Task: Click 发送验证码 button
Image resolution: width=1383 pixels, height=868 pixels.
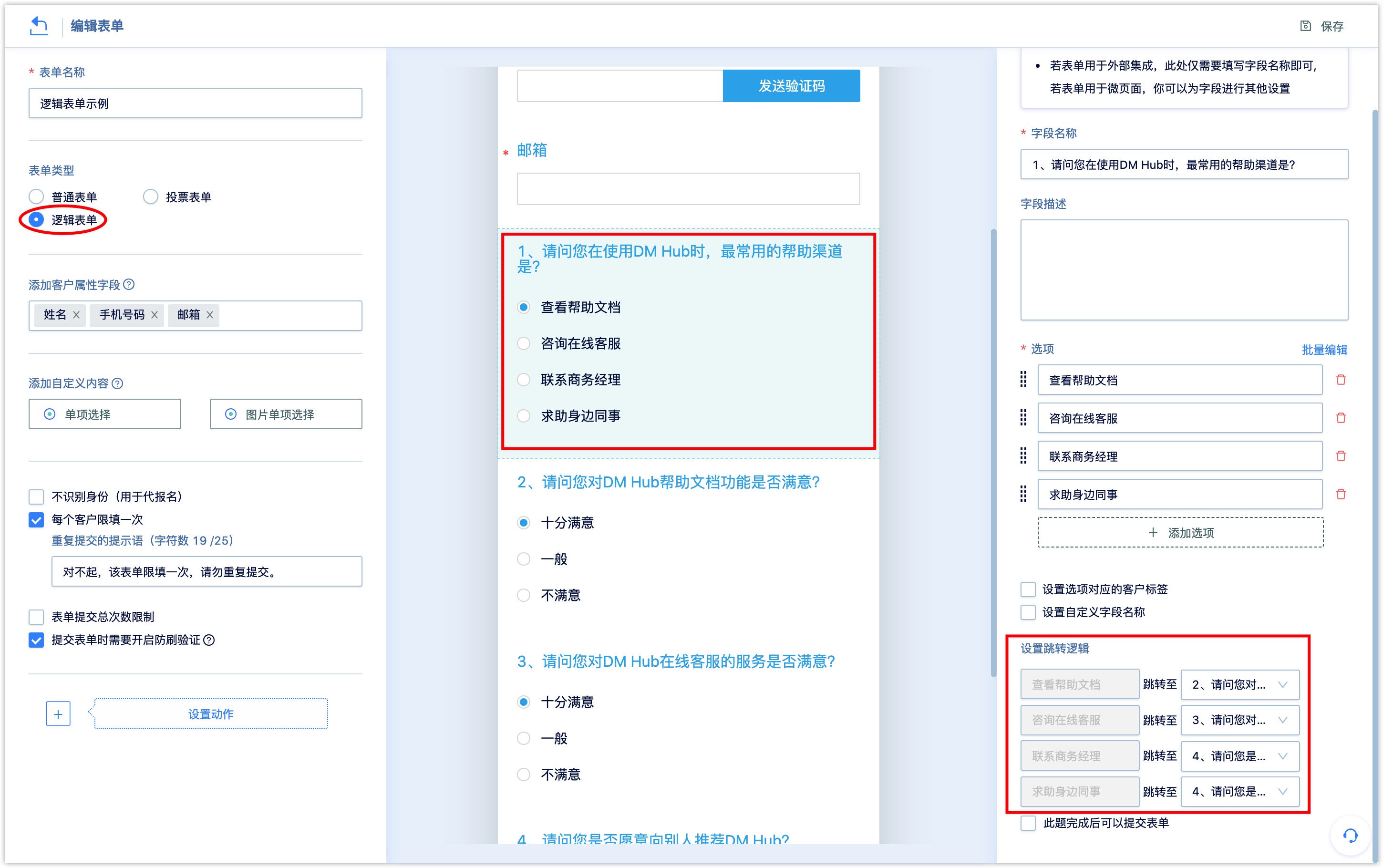Action: click(x=791, y=86)
